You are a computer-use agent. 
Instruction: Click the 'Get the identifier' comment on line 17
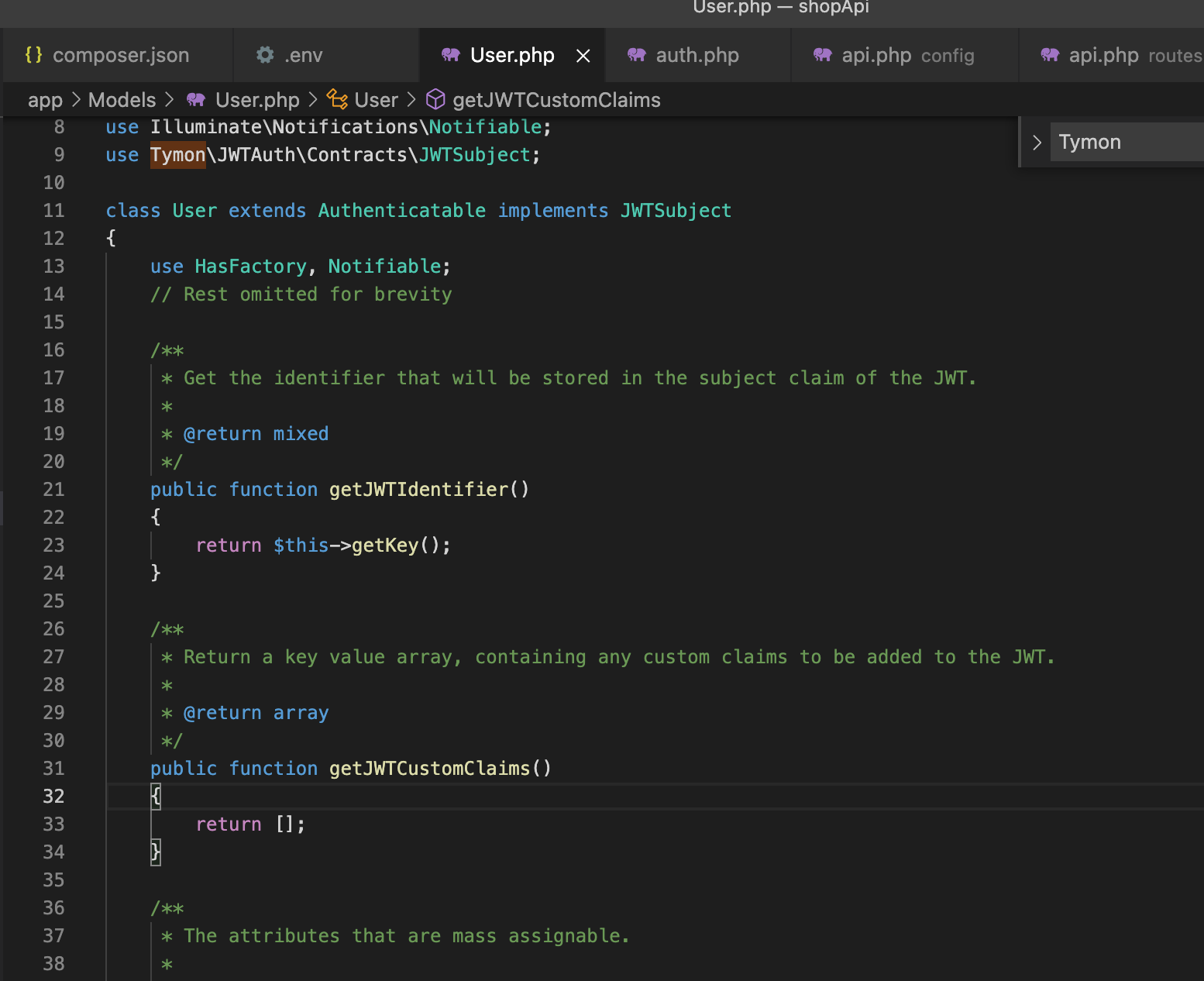(580, 377)
